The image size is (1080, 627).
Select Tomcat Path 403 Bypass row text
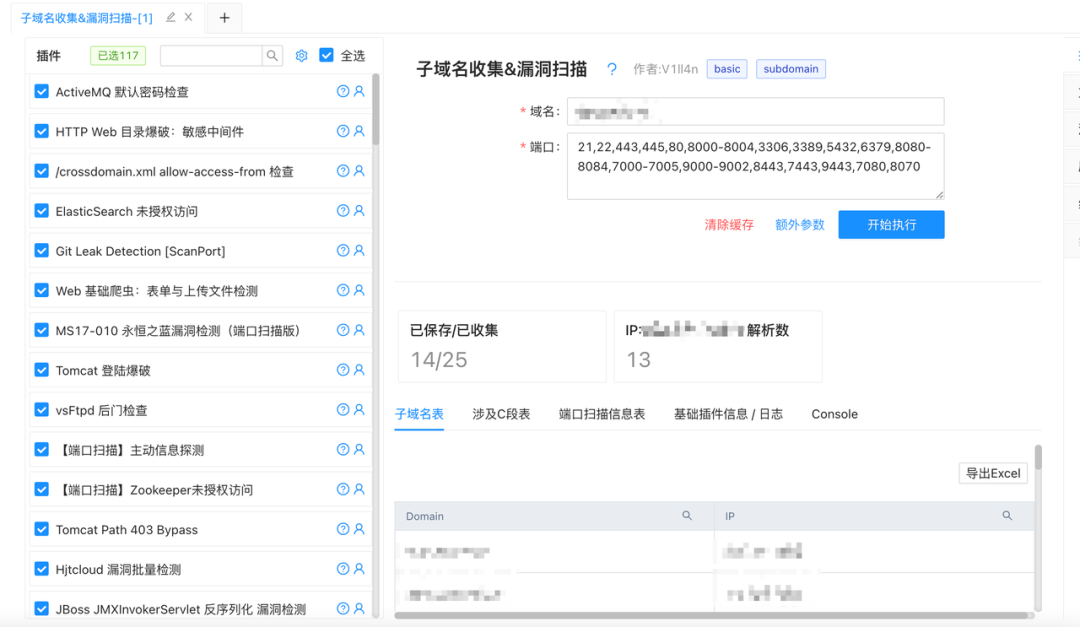pos(127,530)
